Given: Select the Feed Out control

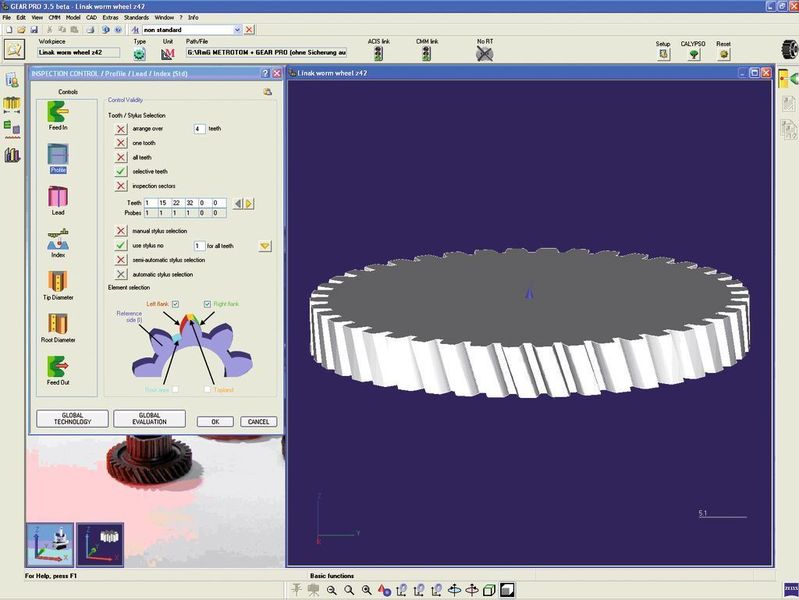Looking at the screenshot, I should click(58, 371).
